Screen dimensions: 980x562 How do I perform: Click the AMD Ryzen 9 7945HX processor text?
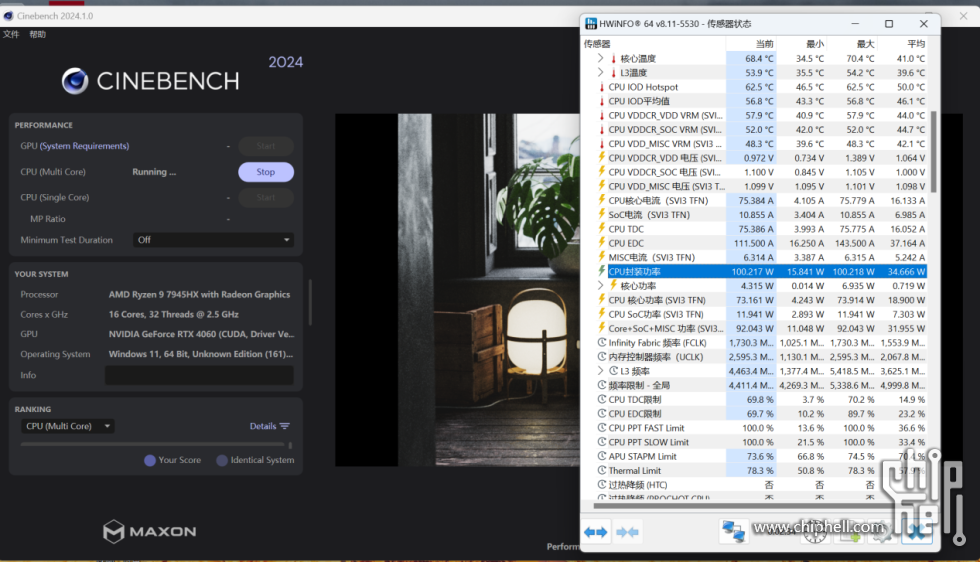tap(199, 294)
